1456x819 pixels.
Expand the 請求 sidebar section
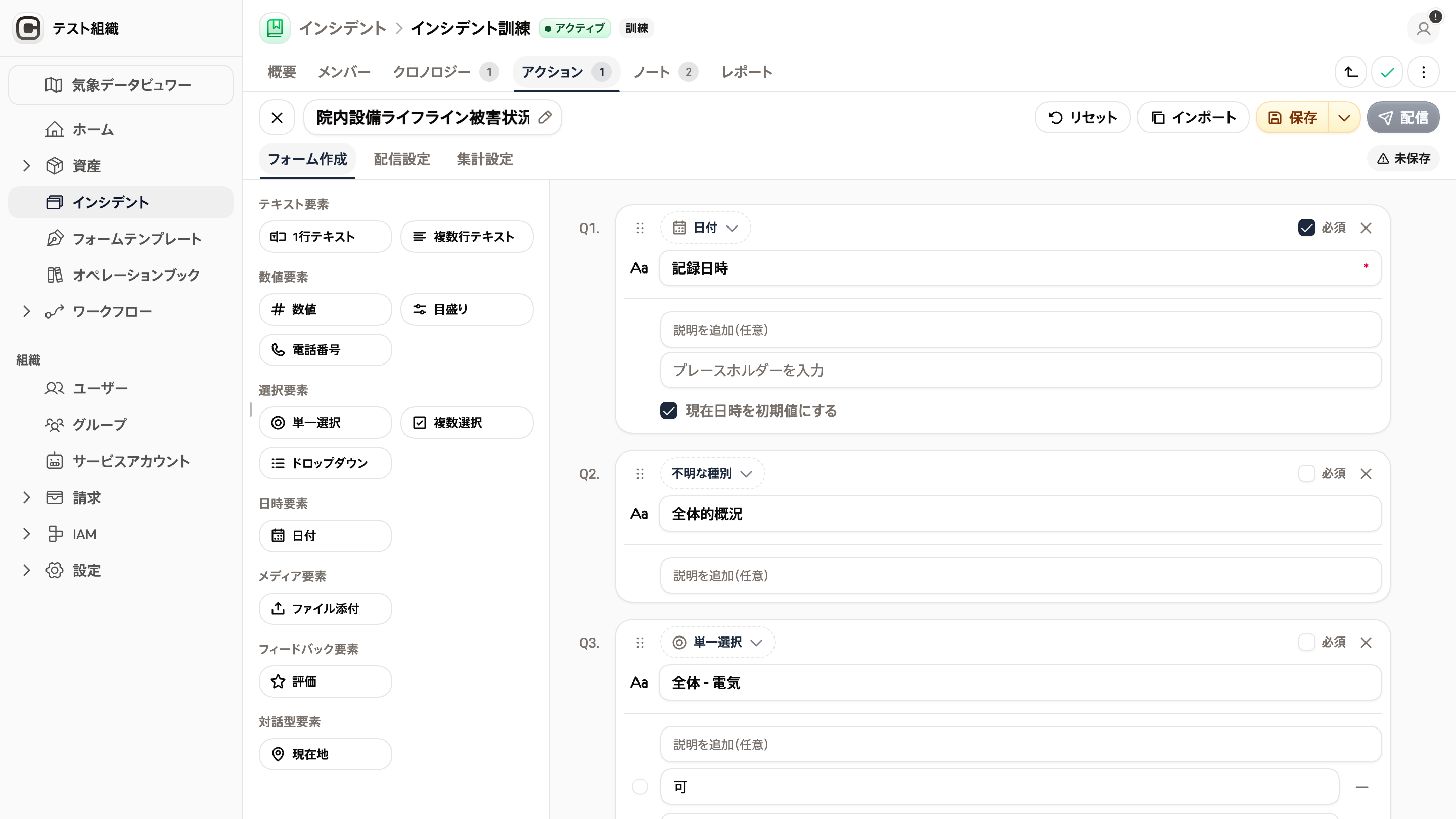point(26,497)
